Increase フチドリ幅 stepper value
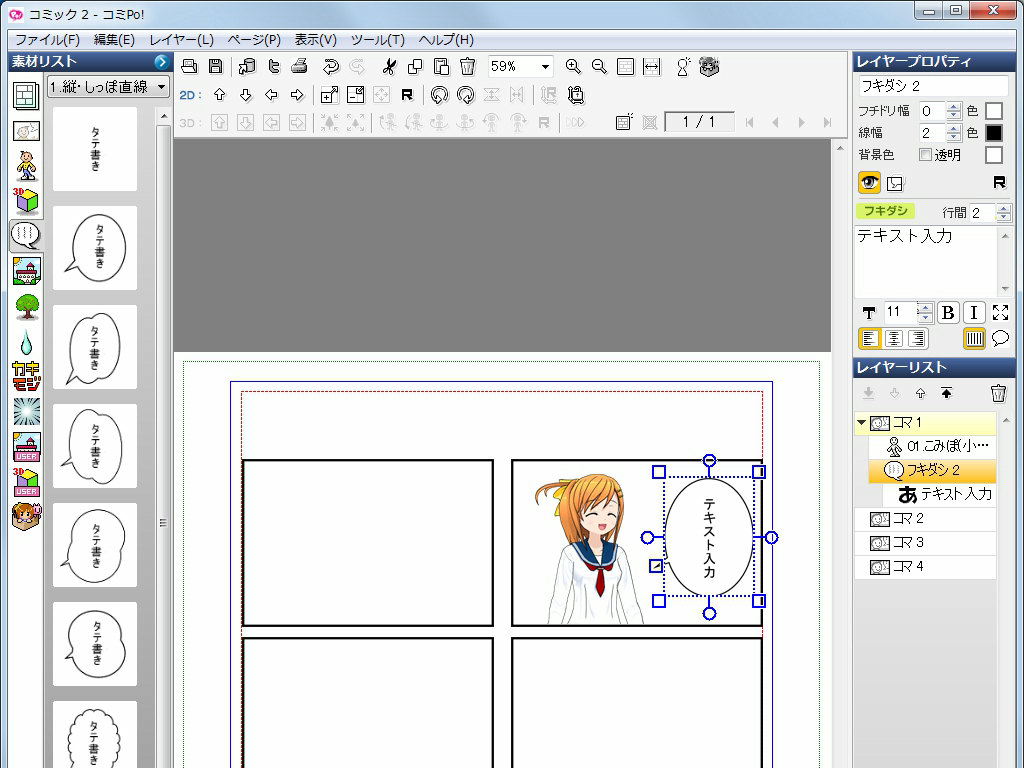Image resolution: width=1024 pixels, height=768 pixels. pyautogui.click(x=953, y=106)
